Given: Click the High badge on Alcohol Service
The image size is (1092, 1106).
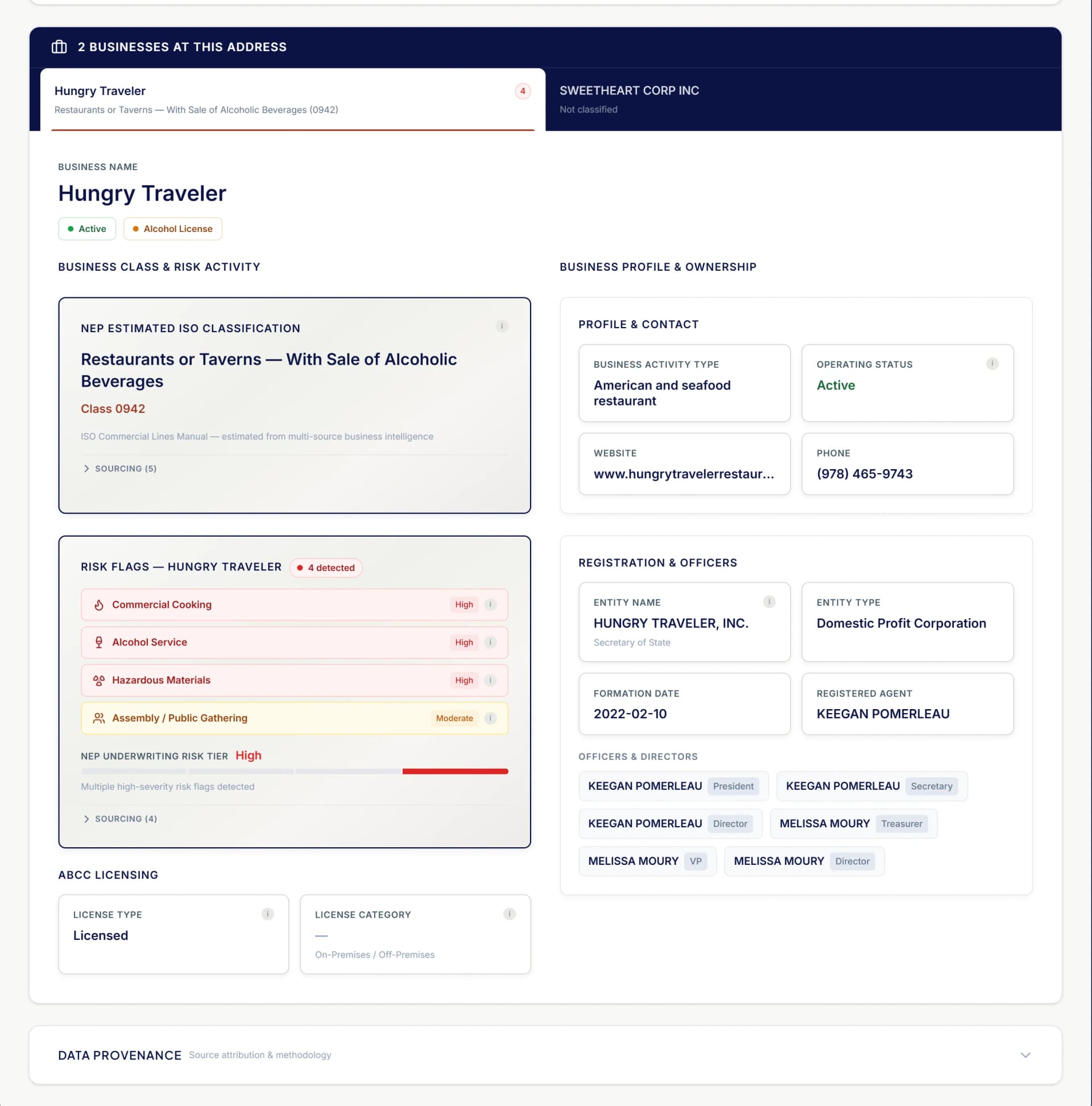Looking at the screenshot, I should (464, 643).
